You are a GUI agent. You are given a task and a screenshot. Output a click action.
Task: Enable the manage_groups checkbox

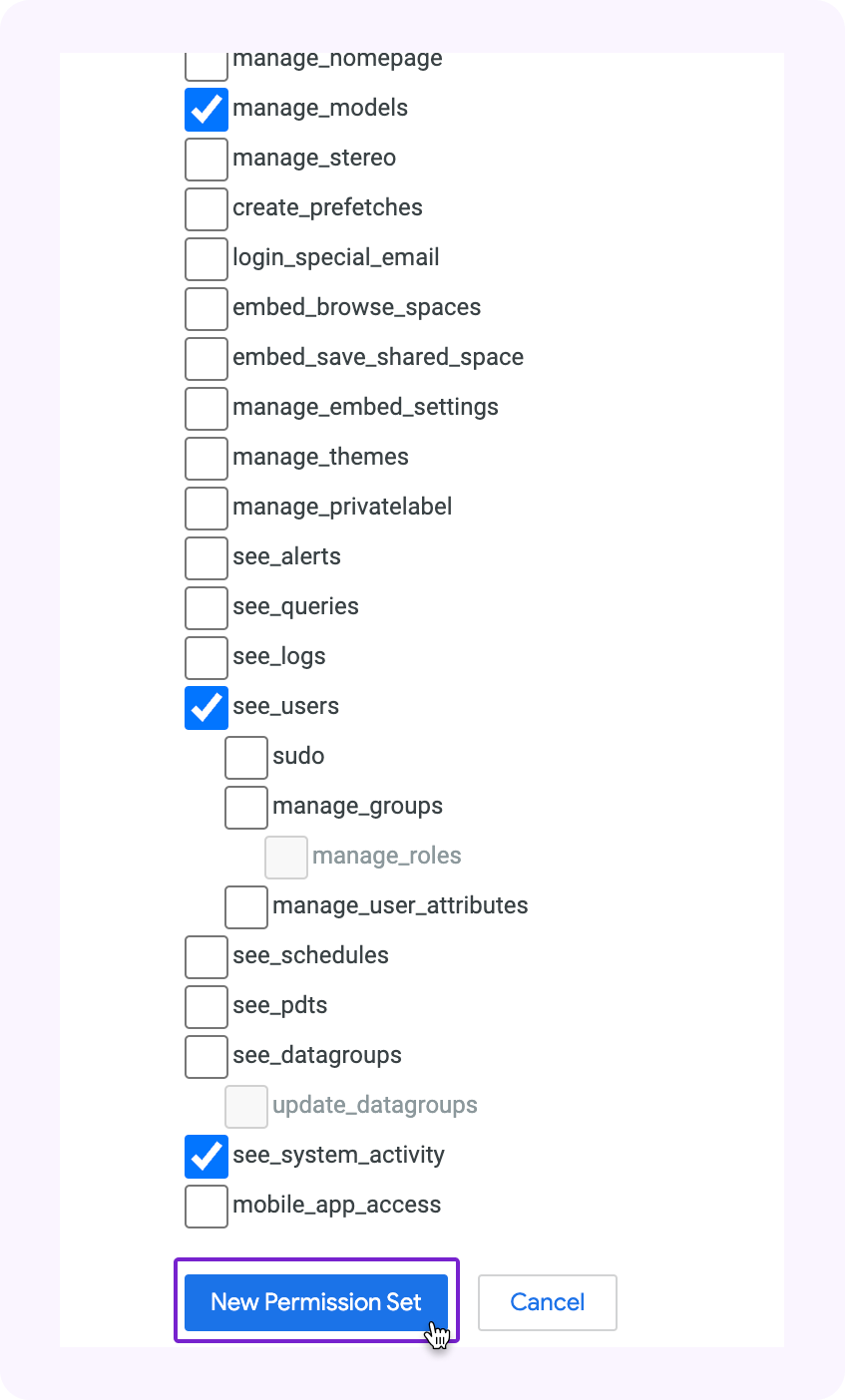coord(246,807)
